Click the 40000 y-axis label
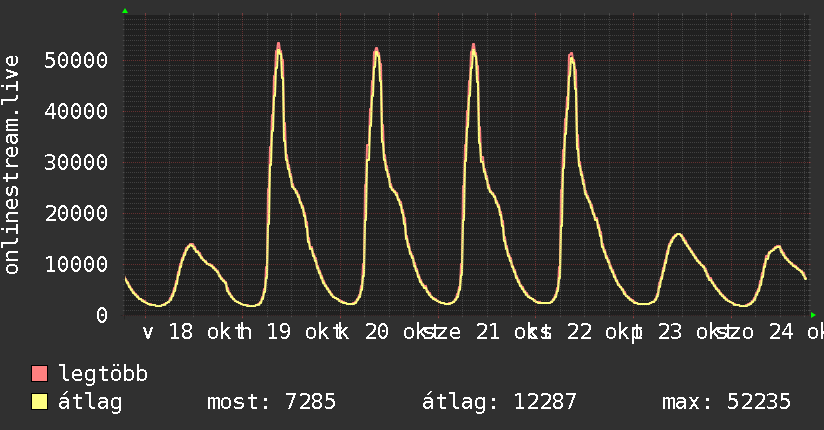This screenshot has height=430, width=824. point(76,111)
